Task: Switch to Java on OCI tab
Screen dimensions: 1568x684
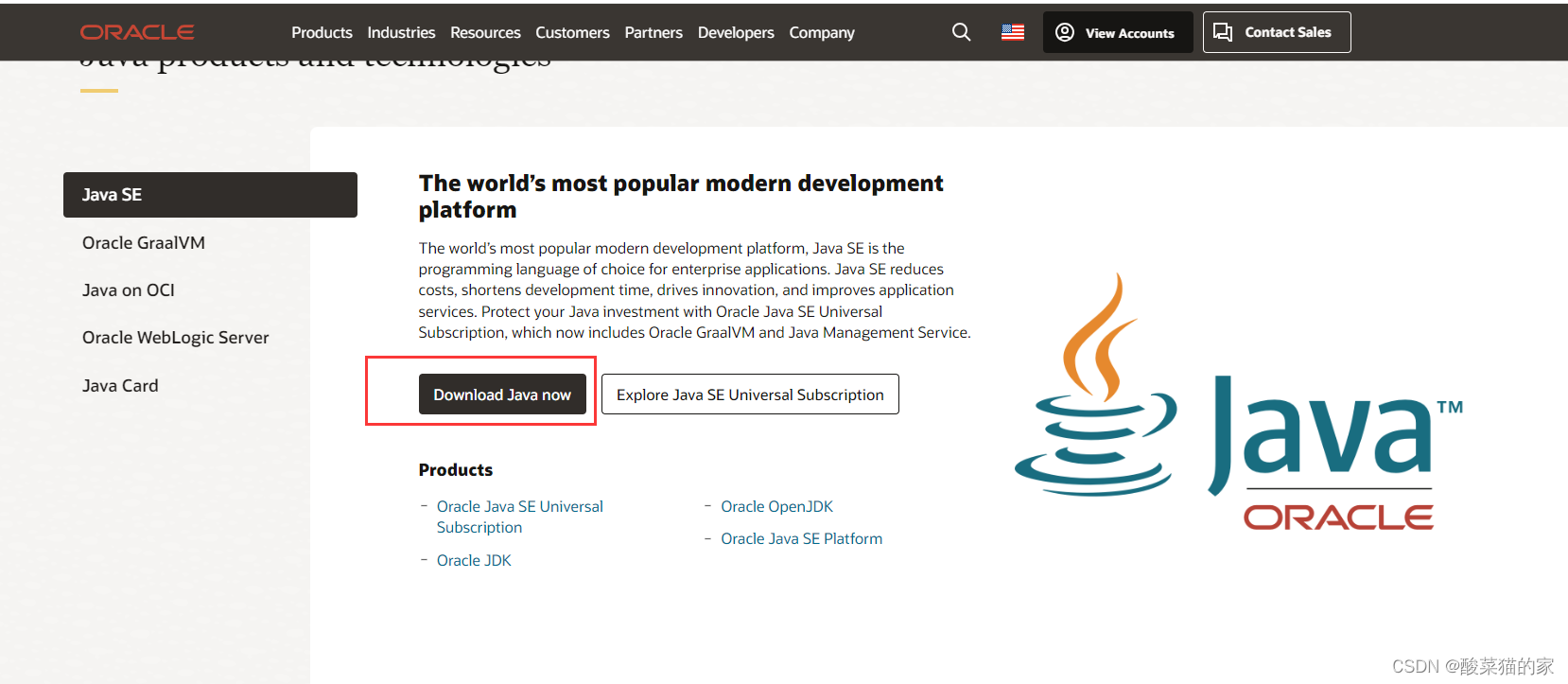Action: [129, 290]
